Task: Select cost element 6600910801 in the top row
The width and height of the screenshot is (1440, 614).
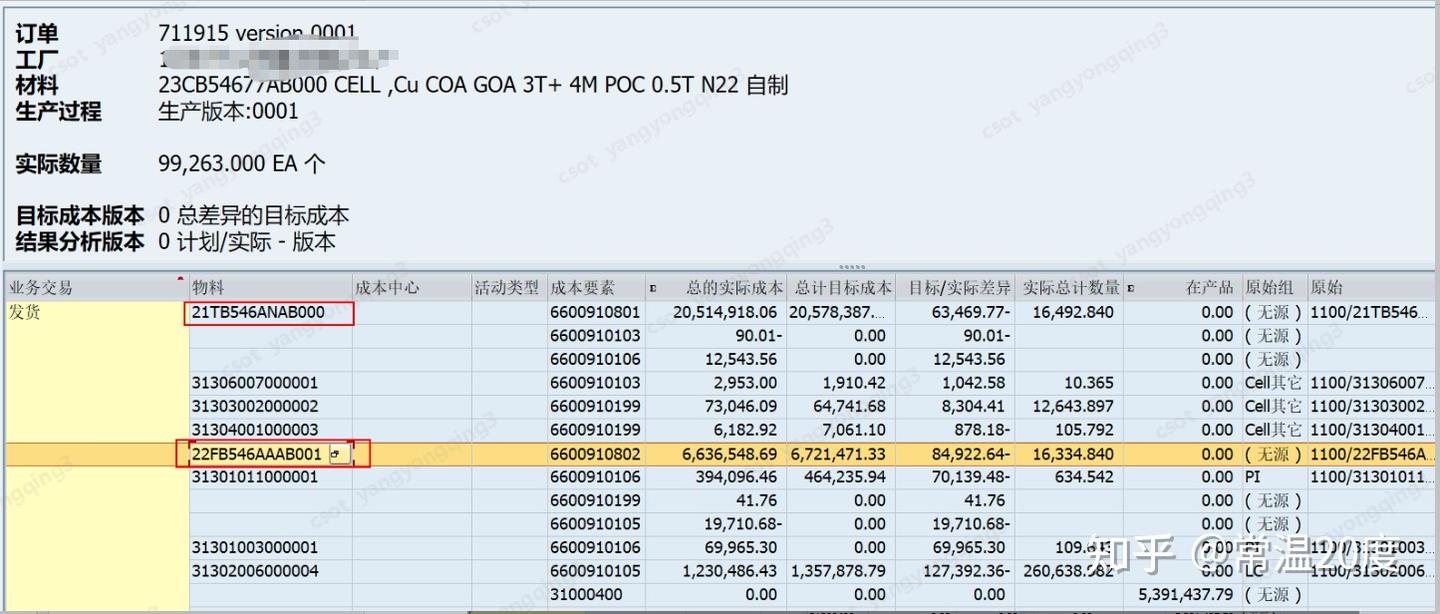Action: coord(594,312)
